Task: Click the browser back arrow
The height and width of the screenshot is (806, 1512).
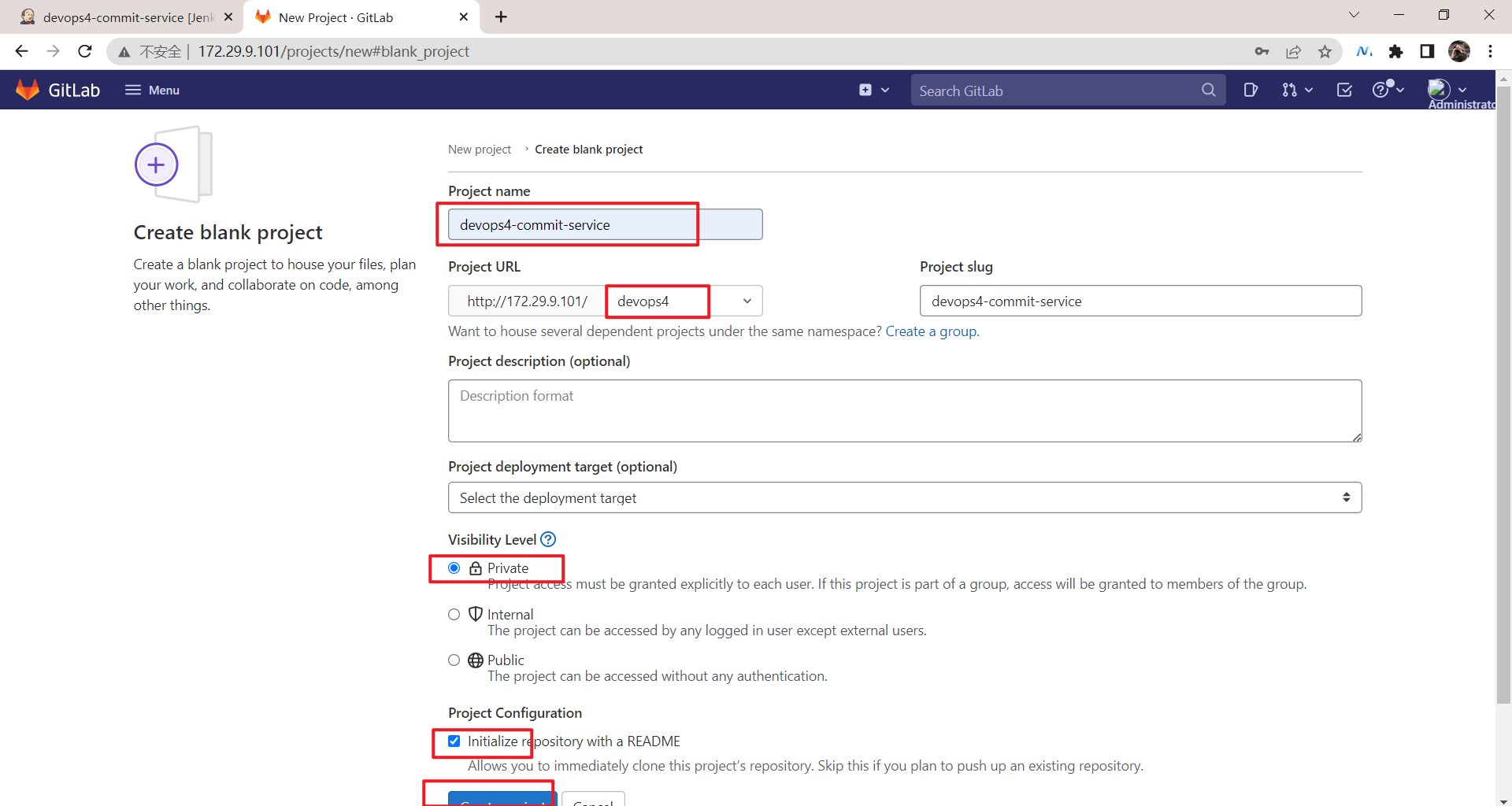Action: click(x=21, y=51)
